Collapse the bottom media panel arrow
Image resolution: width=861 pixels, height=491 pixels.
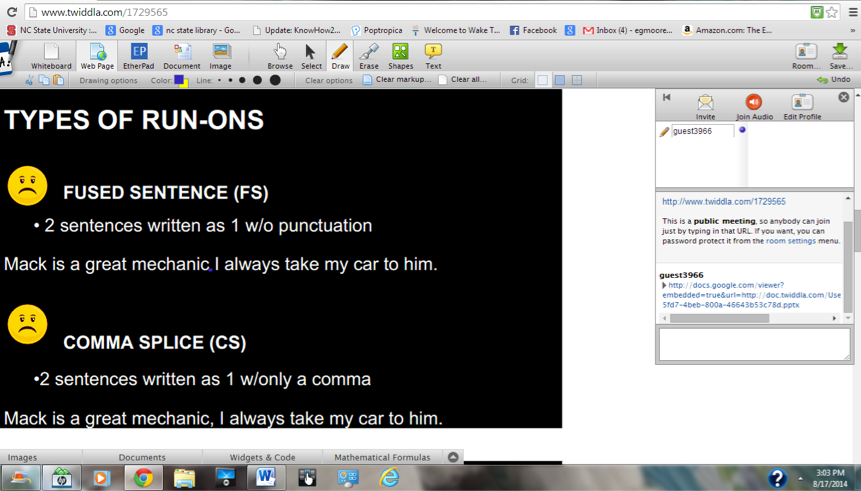pos(453,457)
